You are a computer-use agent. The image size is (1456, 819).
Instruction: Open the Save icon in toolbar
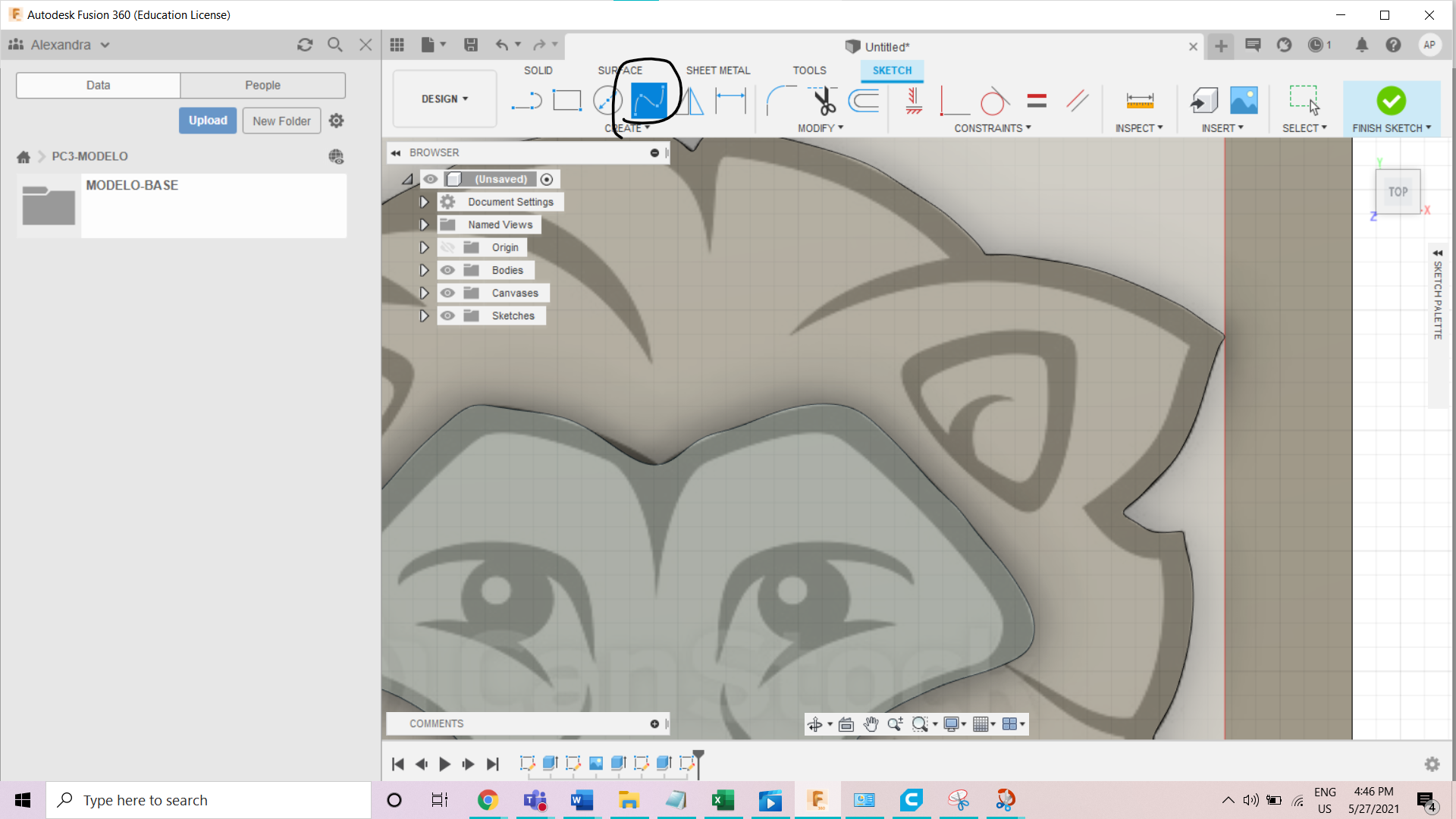click(x=471, y=45)
